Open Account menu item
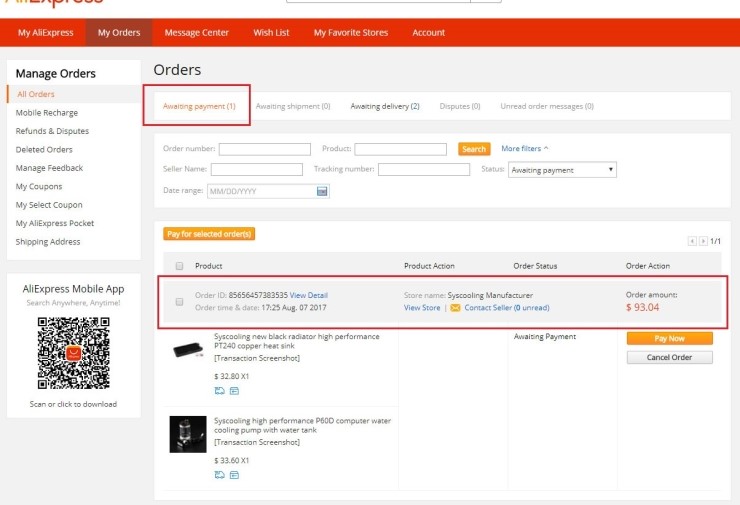 (429, 33)
